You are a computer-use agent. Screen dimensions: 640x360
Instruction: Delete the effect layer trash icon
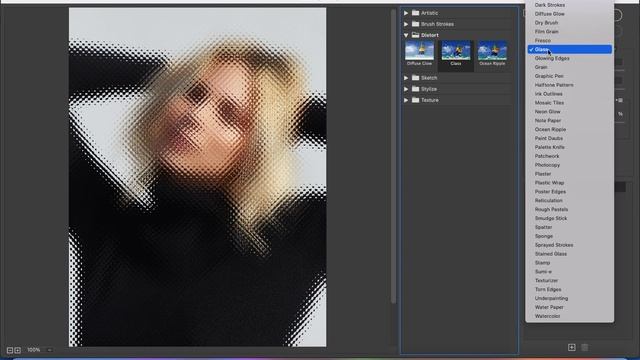(584, 347)
